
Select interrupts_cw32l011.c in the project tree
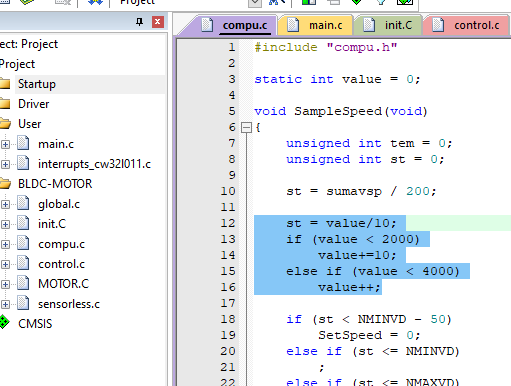point(94,164)
